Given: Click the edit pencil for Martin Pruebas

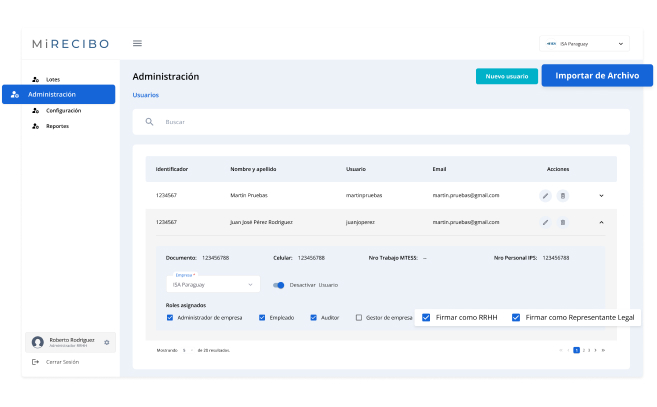Looking at the screenshot, I should point(545,195).
